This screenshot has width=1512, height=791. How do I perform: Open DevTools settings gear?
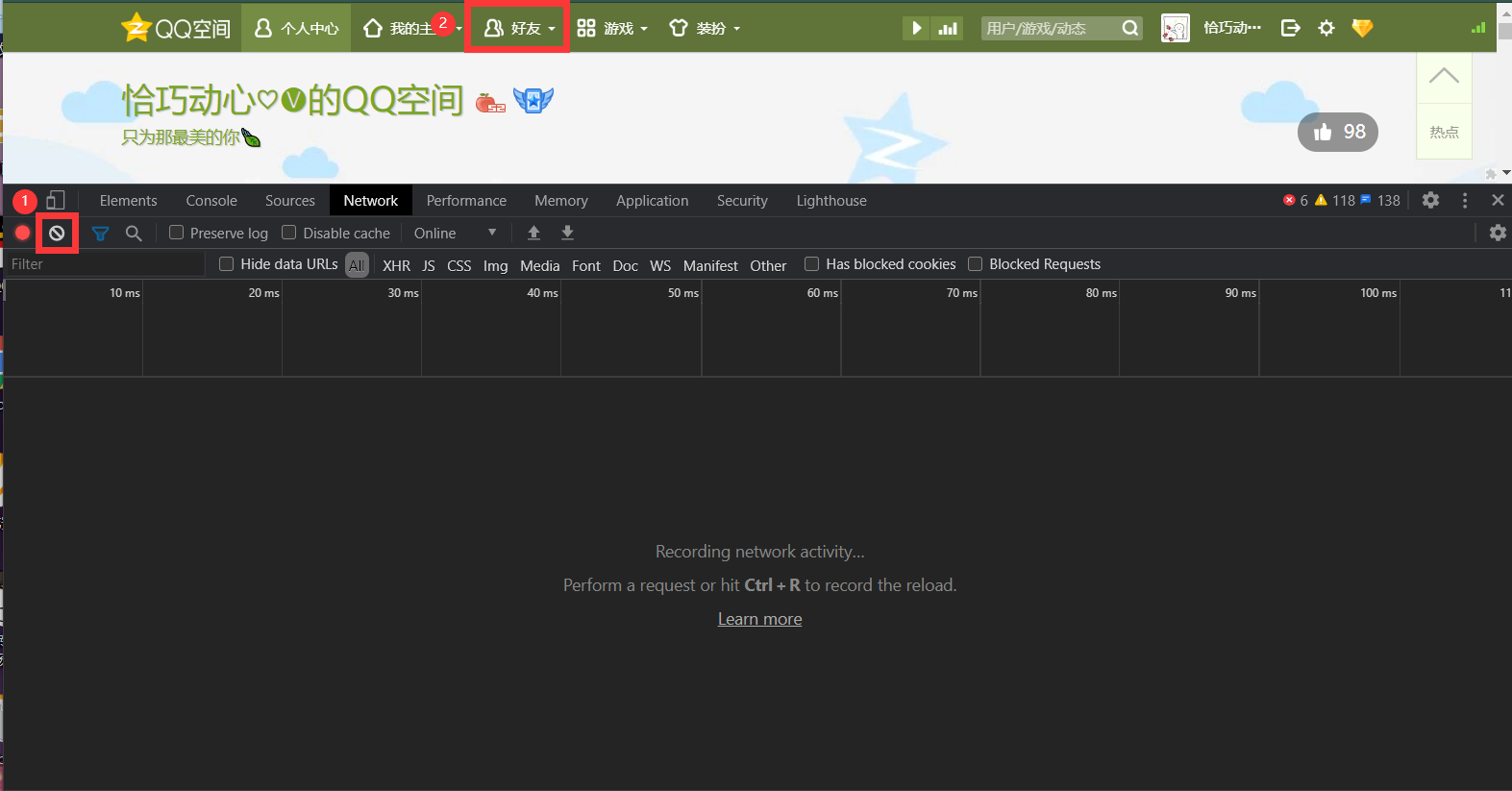click(1430, 200)
